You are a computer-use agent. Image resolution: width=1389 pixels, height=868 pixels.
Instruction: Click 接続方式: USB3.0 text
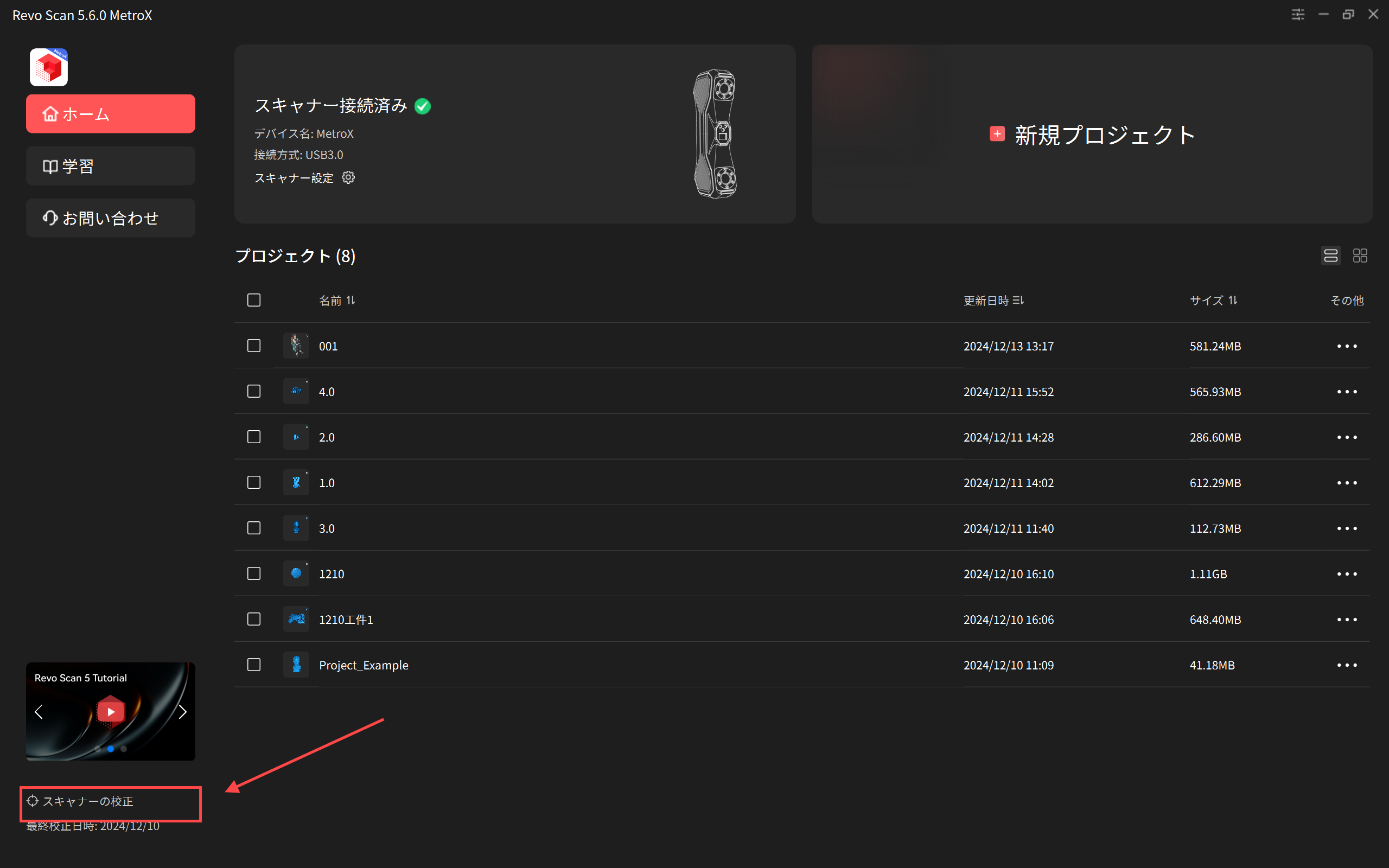pos(298,155)
